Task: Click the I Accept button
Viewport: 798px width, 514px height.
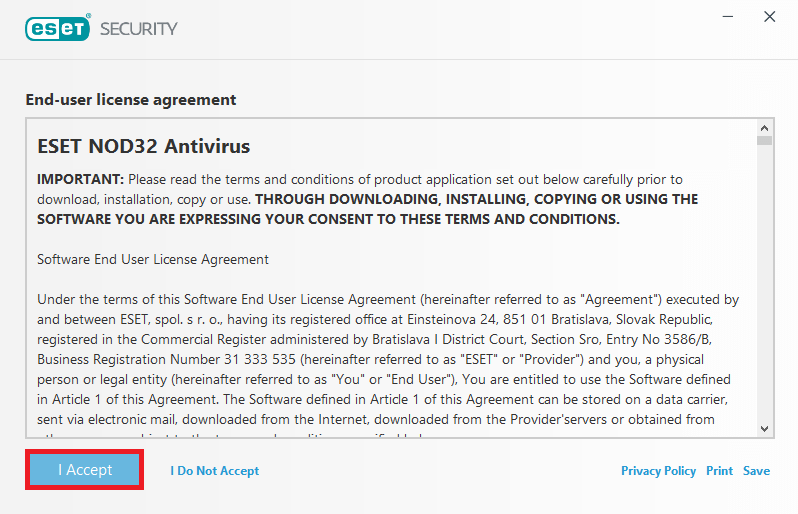Action: click(x=84, y=470)
